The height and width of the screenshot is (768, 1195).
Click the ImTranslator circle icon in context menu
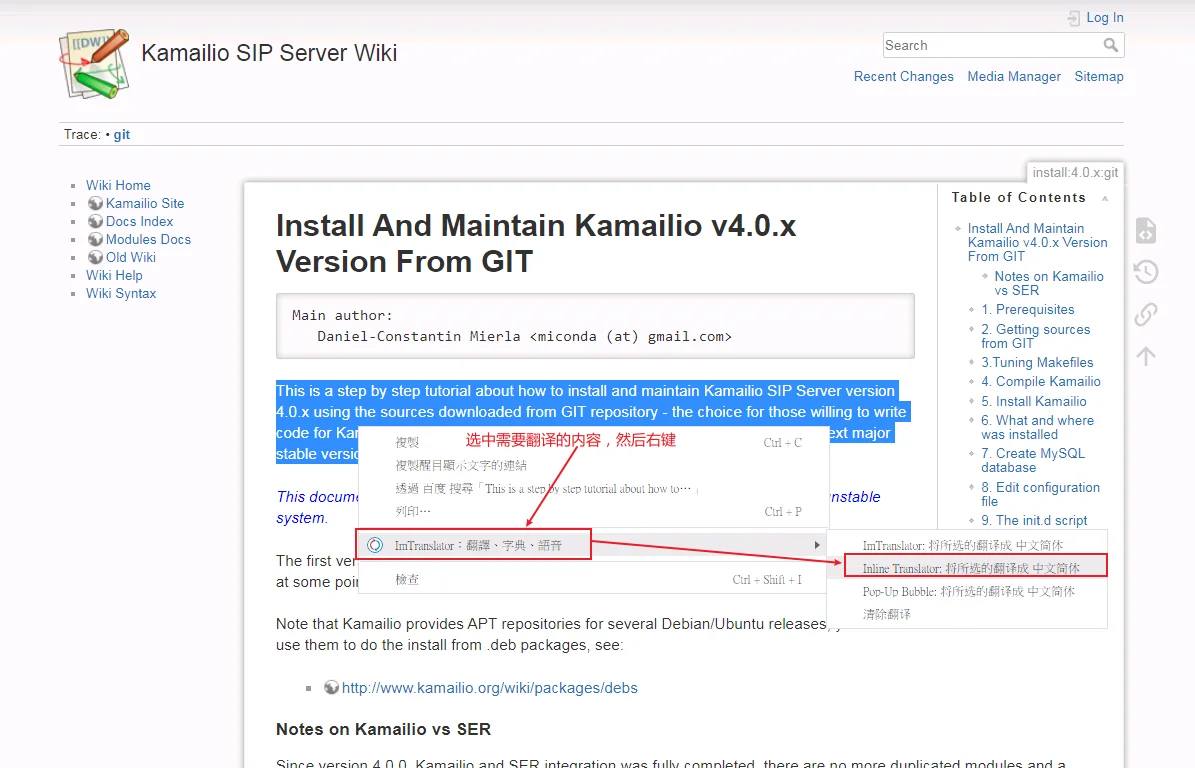(x=375, y=545)
